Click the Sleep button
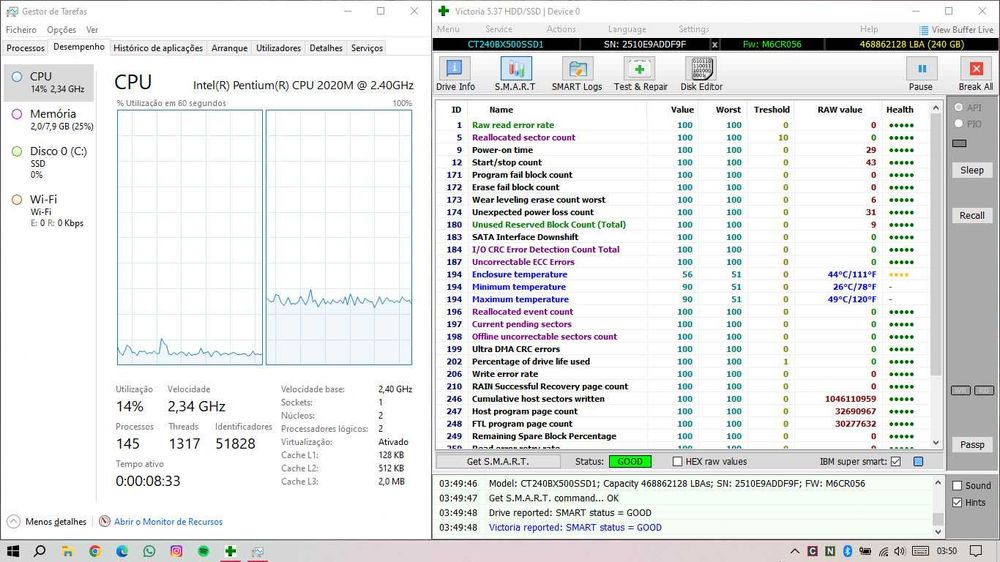Viewport: 1000px width, 562px height. click(x=972, y=170)
